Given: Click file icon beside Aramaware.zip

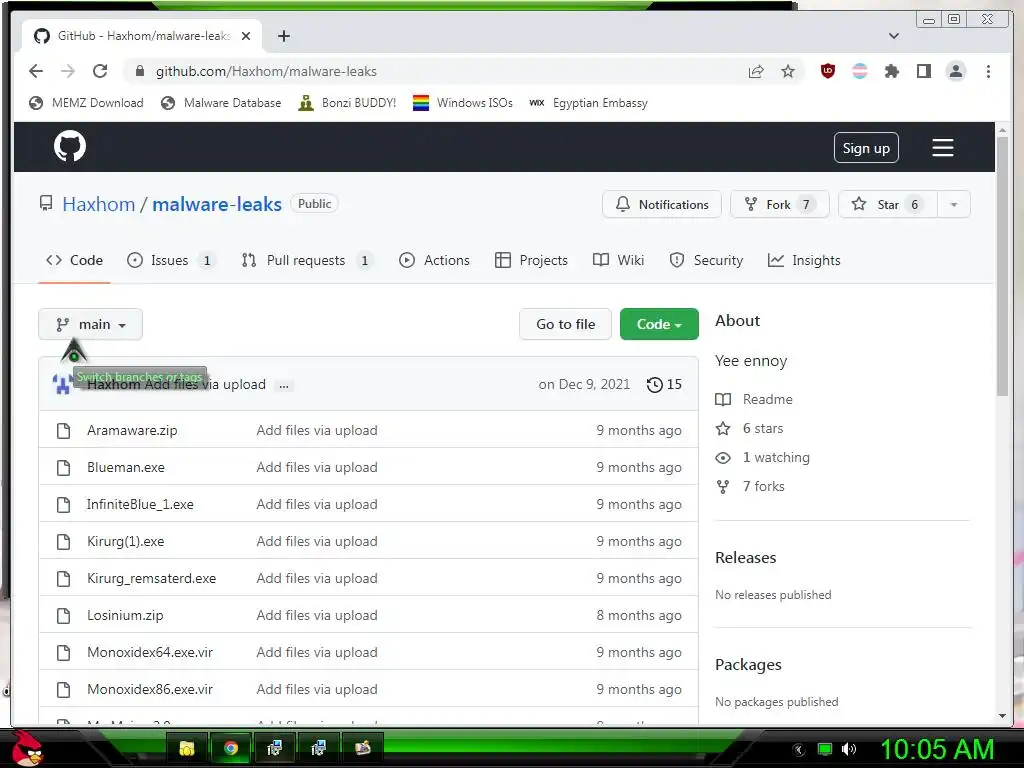Looking at the screenshot, I should 63,430.
